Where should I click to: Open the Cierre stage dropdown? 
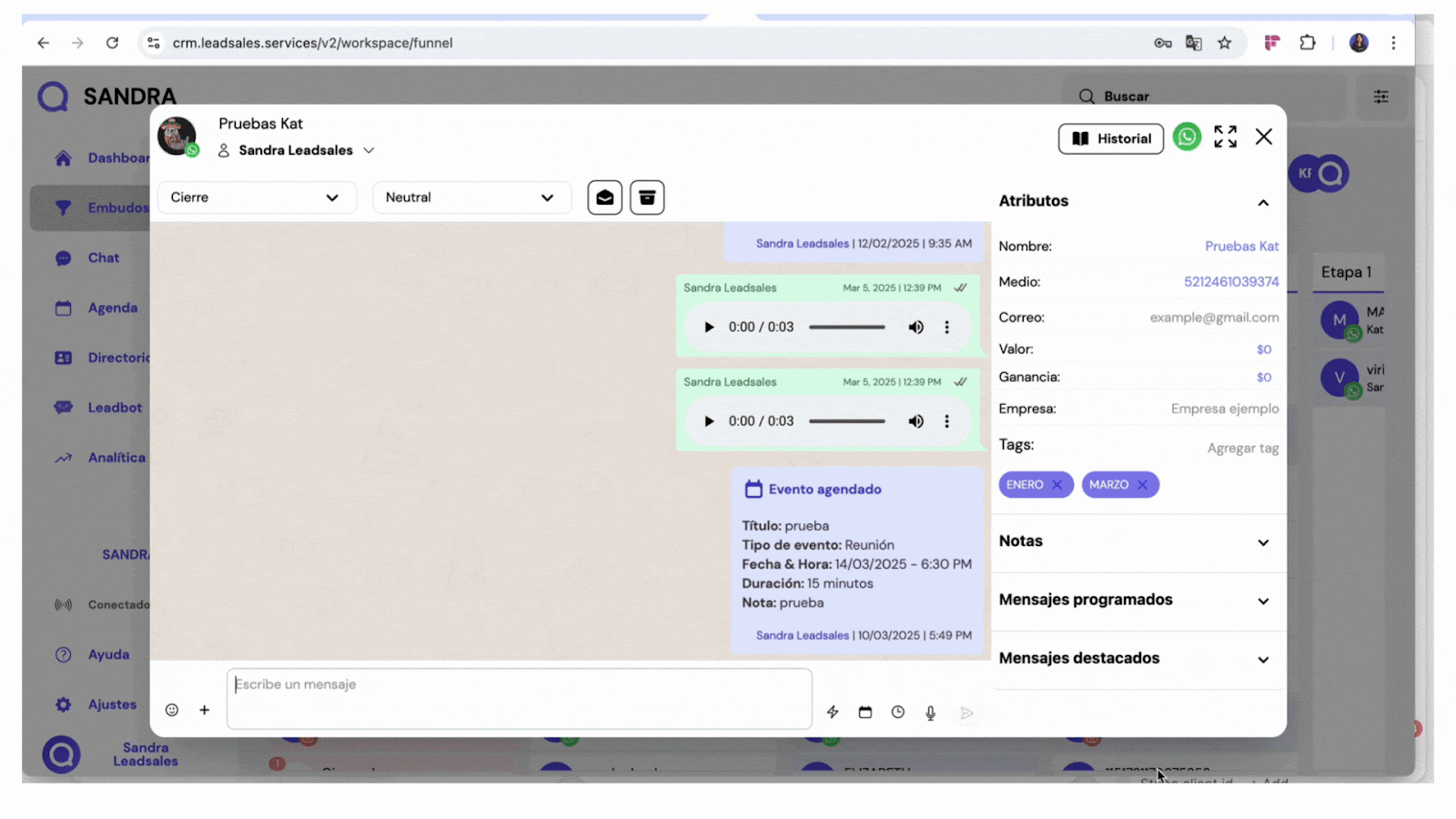pos(256,197)
